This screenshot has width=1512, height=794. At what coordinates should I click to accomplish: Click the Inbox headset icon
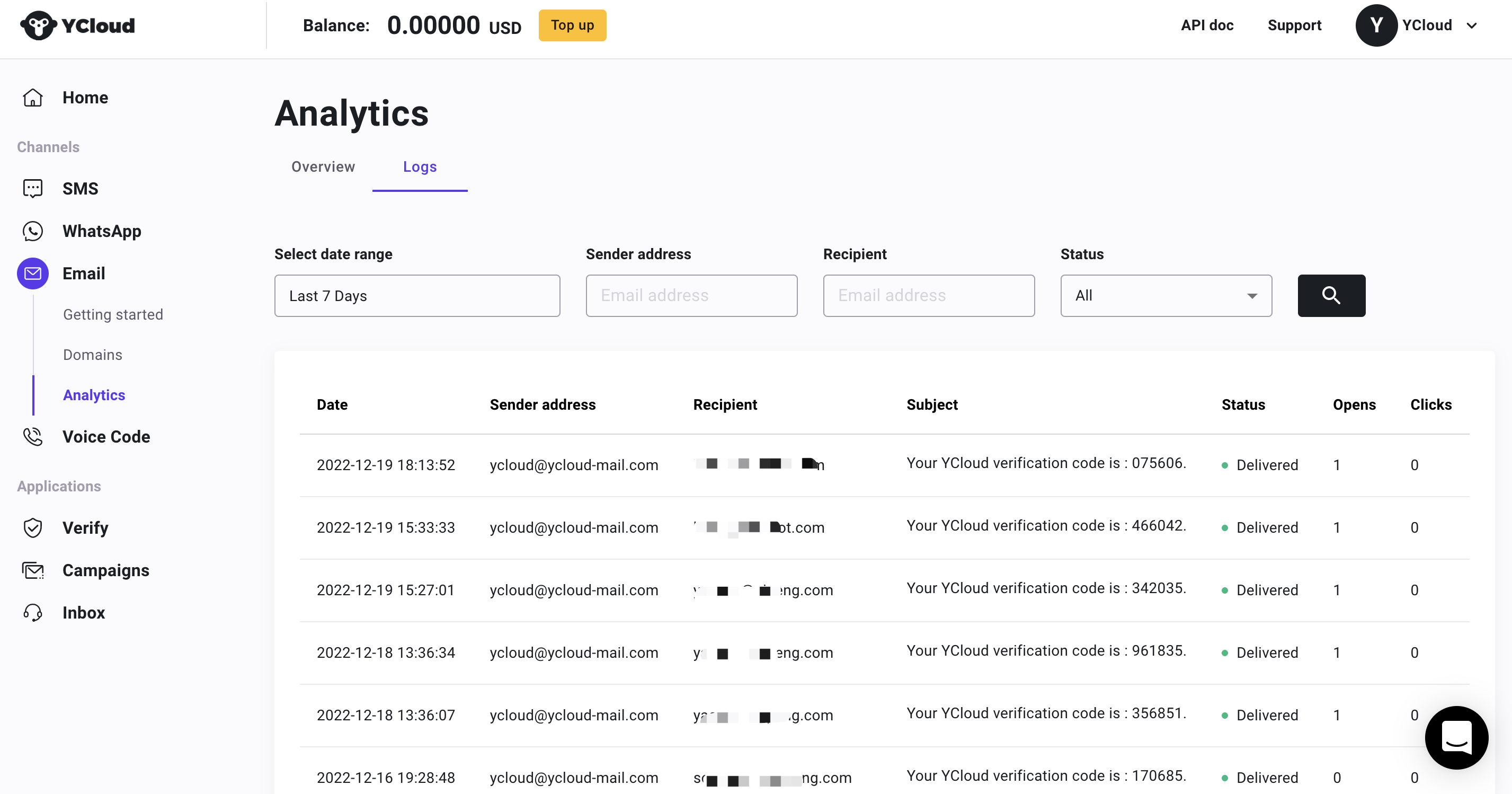point(33,613)
